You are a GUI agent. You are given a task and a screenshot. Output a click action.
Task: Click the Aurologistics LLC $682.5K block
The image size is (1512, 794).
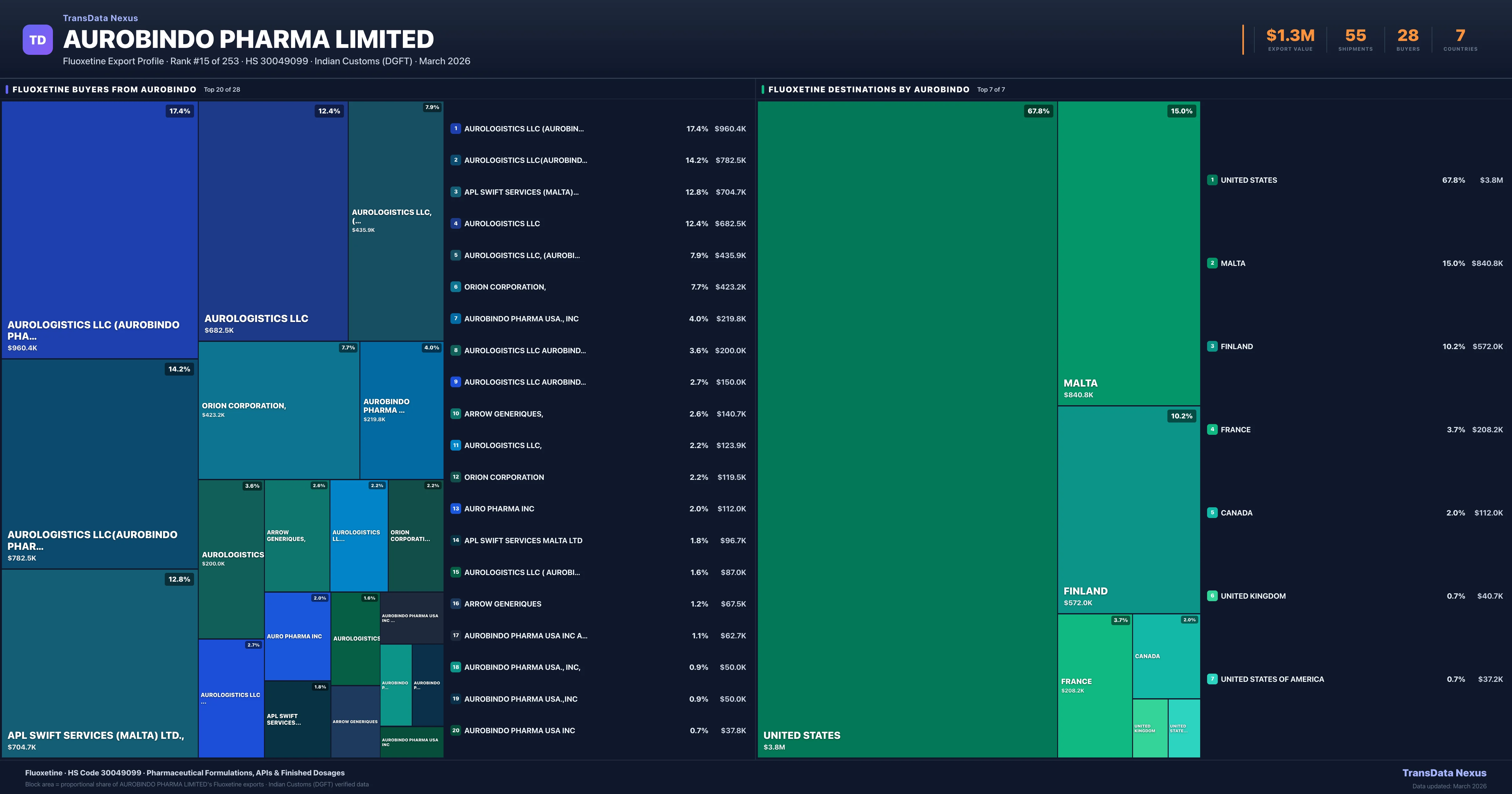[272, 221]
